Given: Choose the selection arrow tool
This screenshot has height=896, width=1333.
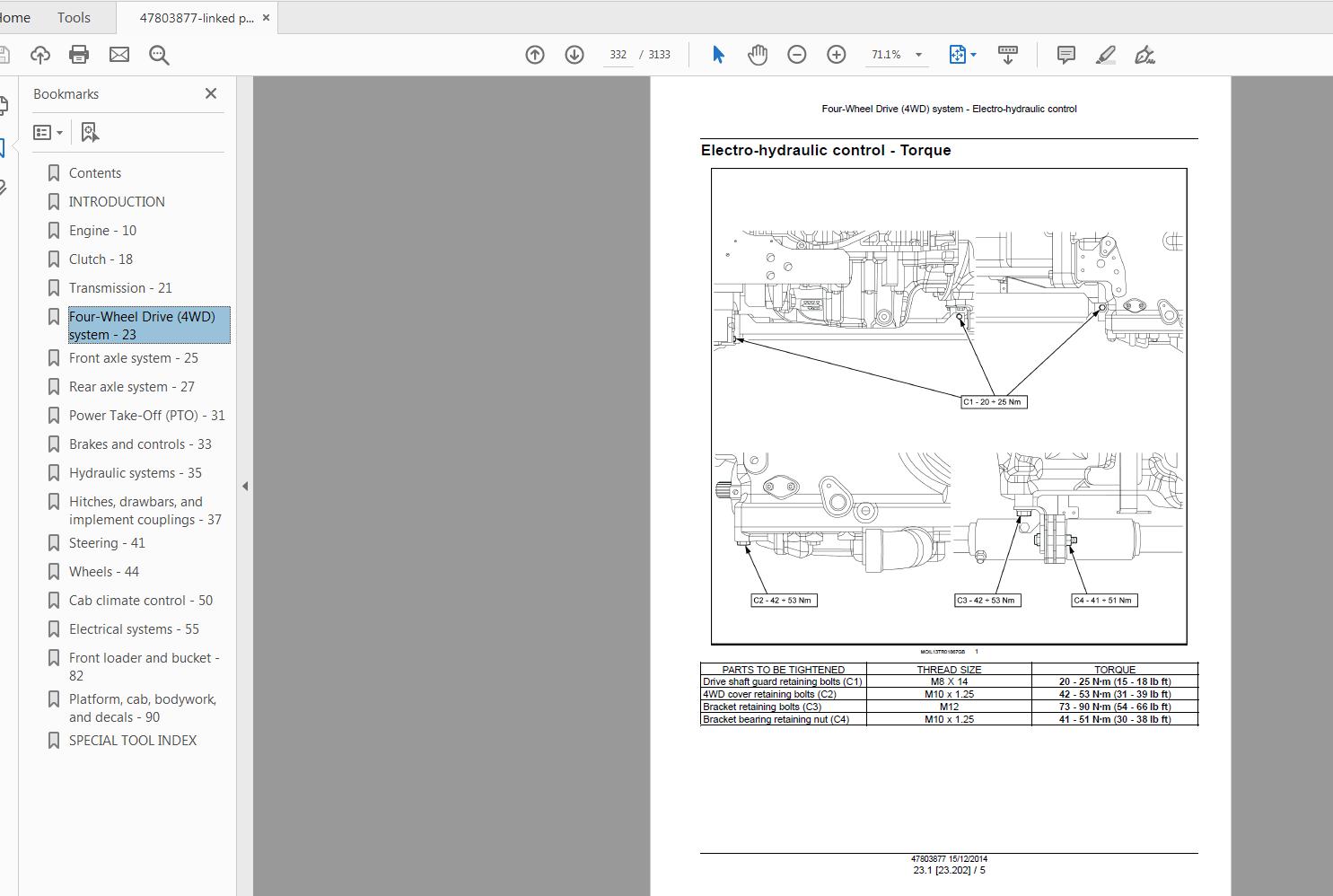Looking at the screenshot, I should pos(718,55).
